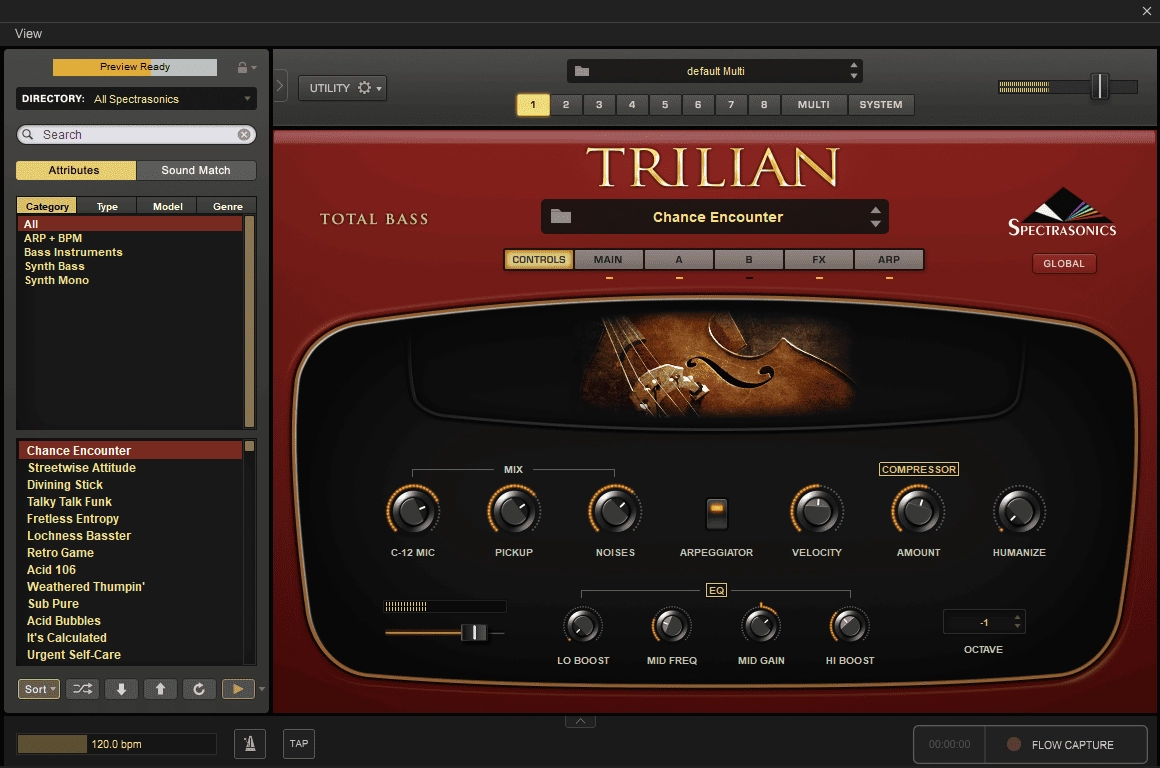Switch to layer A tab
This screenshot has width=1160, height=768.
[679, 260]
